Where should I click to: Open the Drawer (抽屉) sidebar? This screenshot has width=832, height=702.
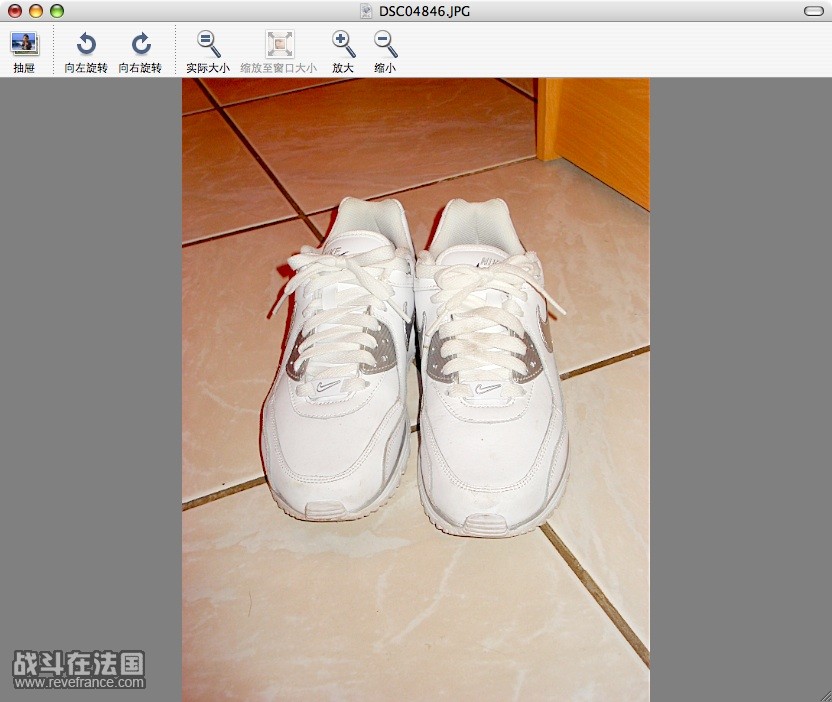point(24,51)
